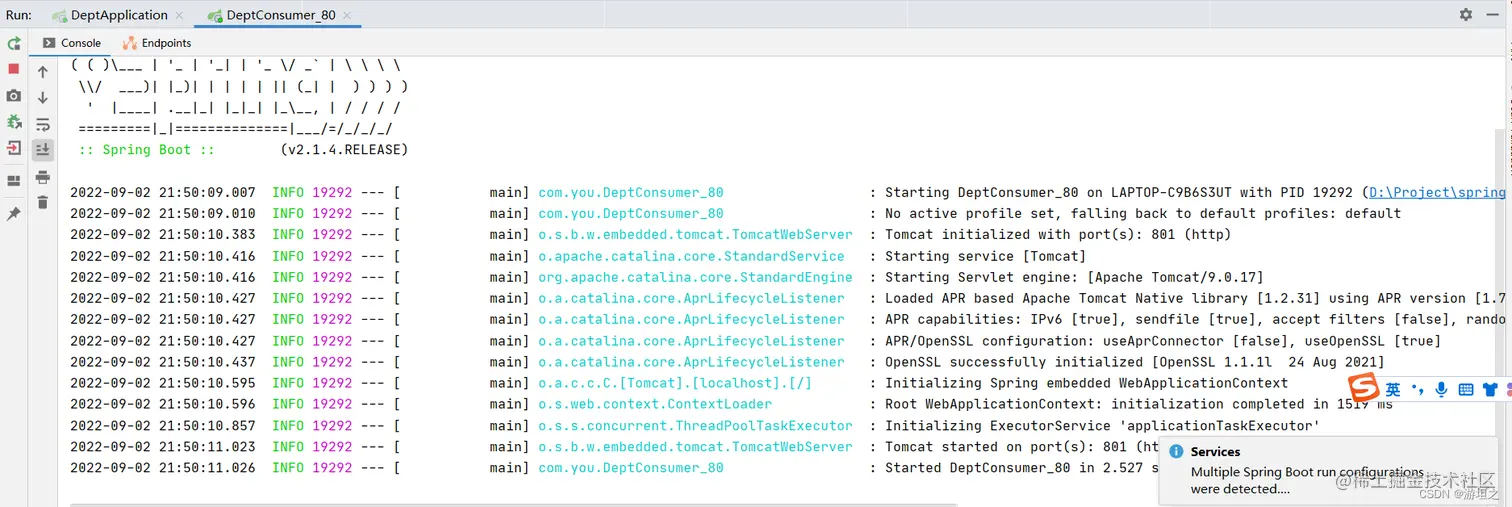This screenshot has height=507, width=1512.
Task: Click notification text about Spring Boot configurations
Action: point(1307,480)
